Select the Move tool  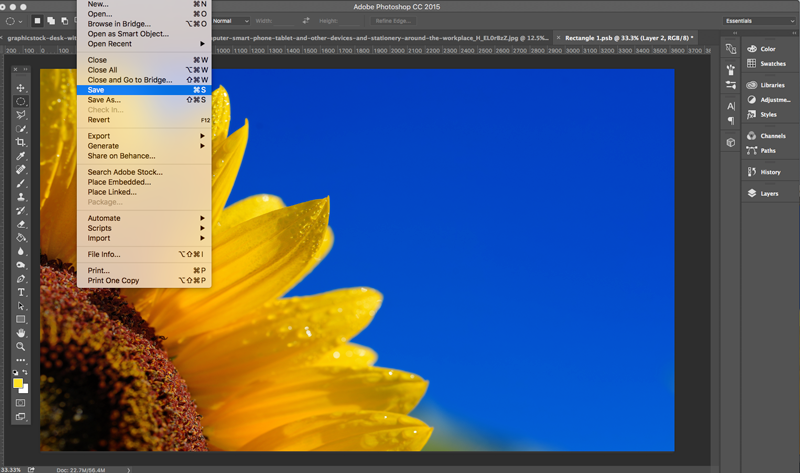[20, 88]
